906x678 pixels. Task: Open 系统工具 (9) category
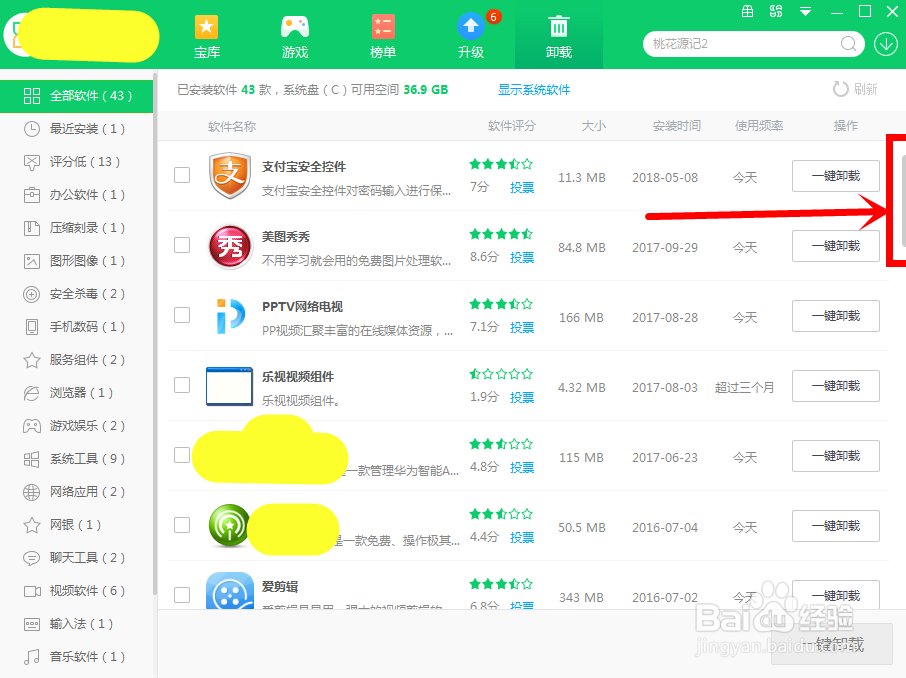[x=76, y=459]
